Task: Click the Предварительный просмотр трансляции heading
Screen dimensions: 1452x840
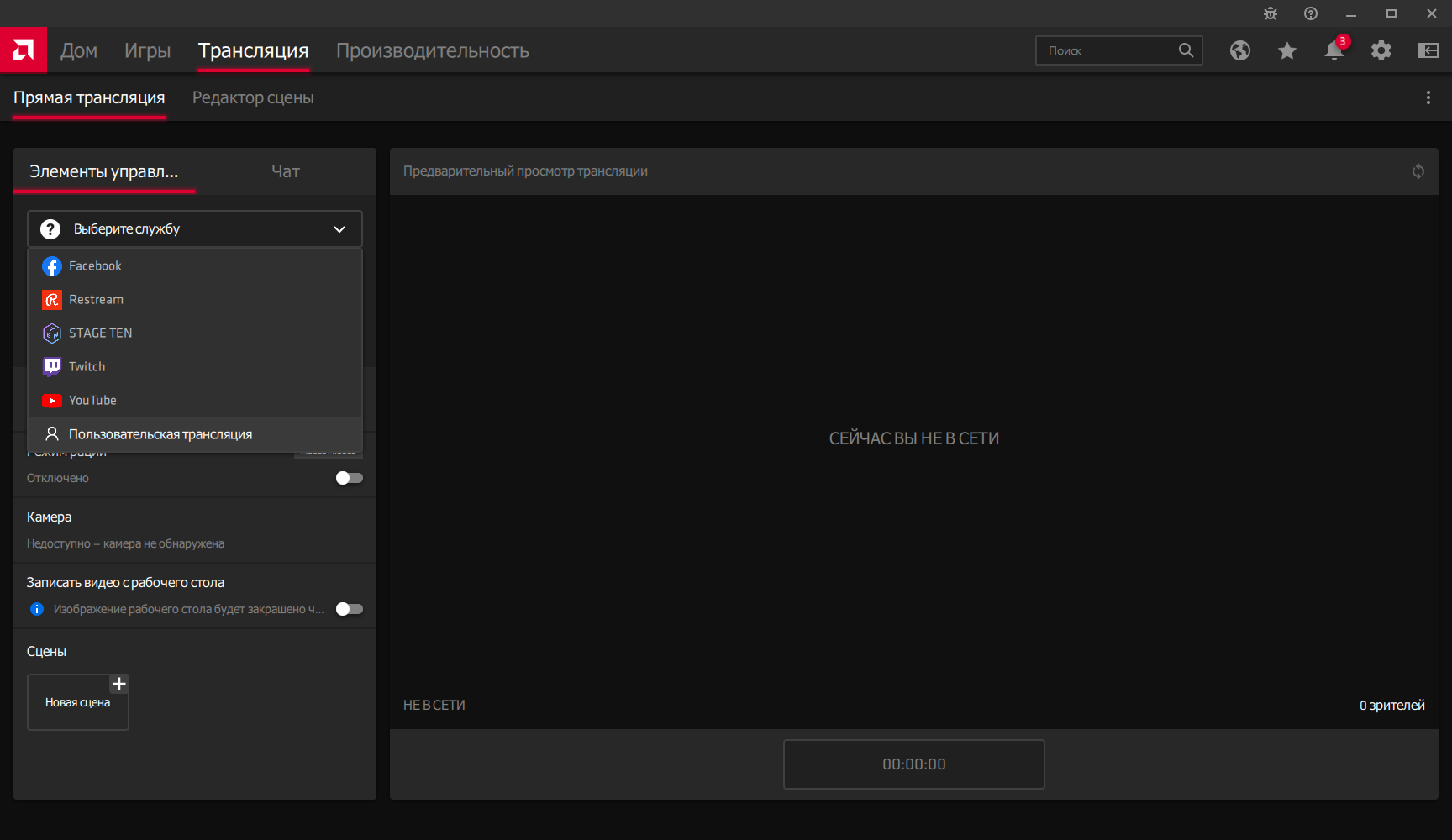Action: click(525, 171)
